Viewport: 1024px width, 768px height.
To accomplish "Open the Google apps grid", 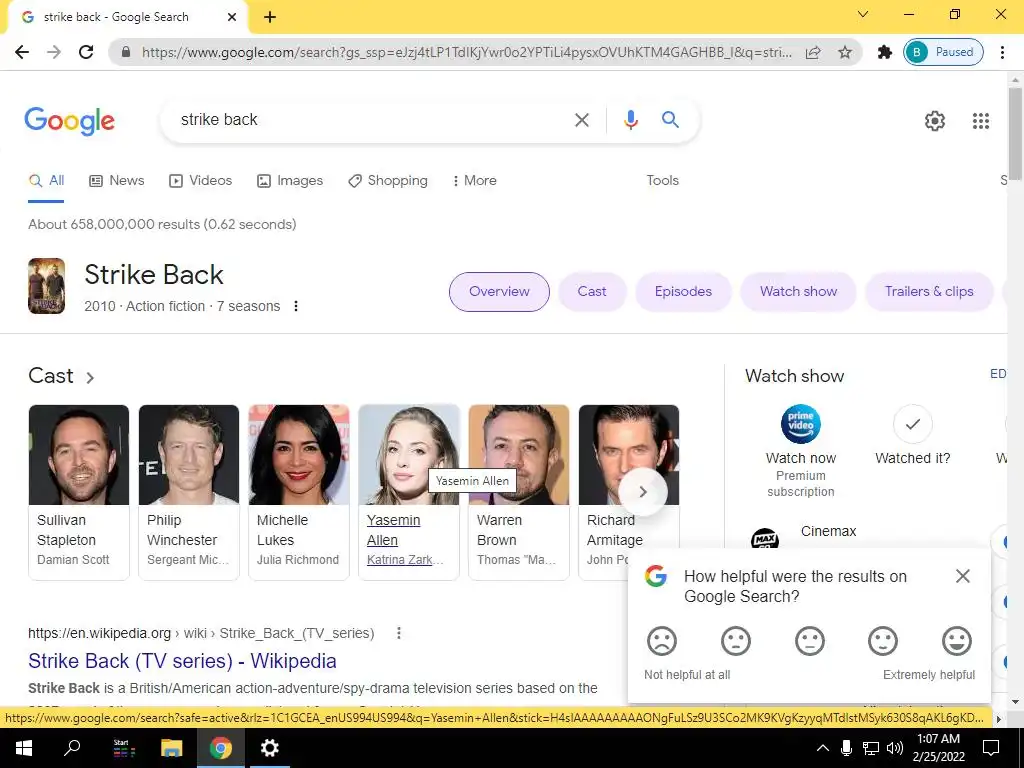I will point(981,121).
